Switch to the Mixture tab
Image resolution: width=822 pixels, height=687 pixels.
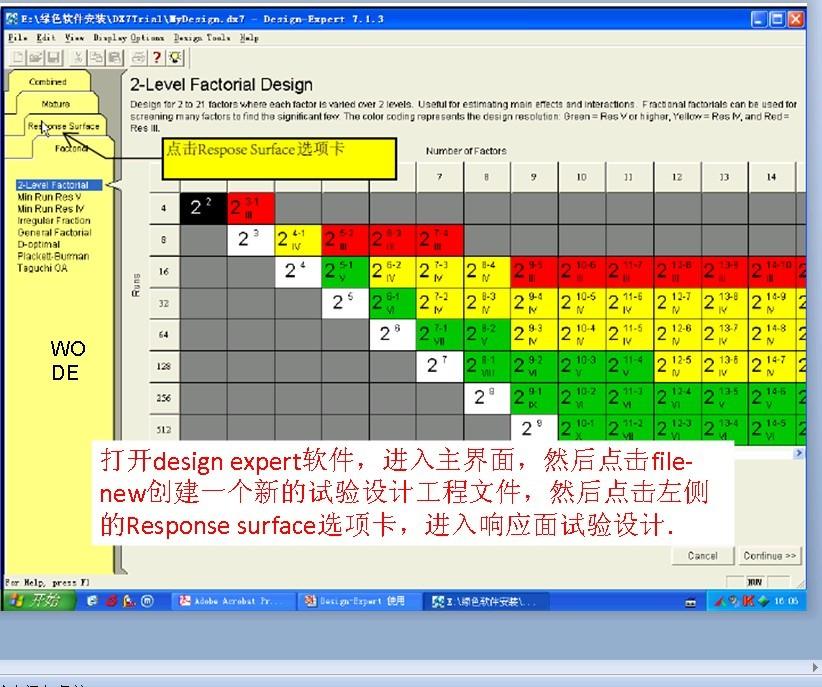click(56, 104)
